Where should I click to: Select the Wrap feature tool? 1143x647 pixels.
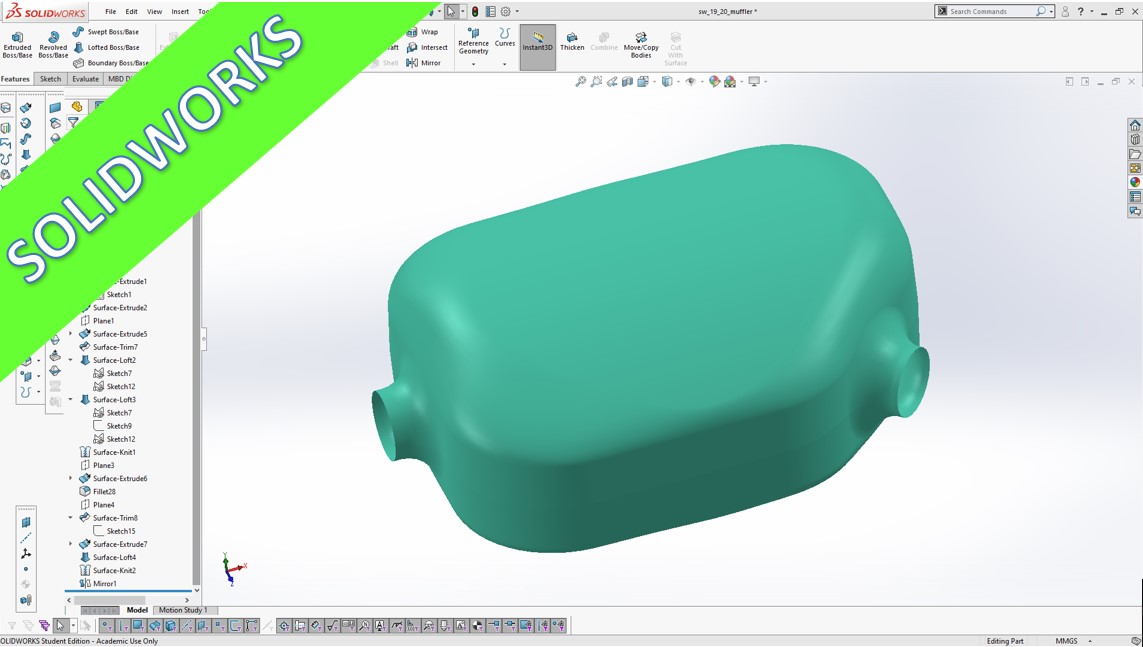coord(423,32)
